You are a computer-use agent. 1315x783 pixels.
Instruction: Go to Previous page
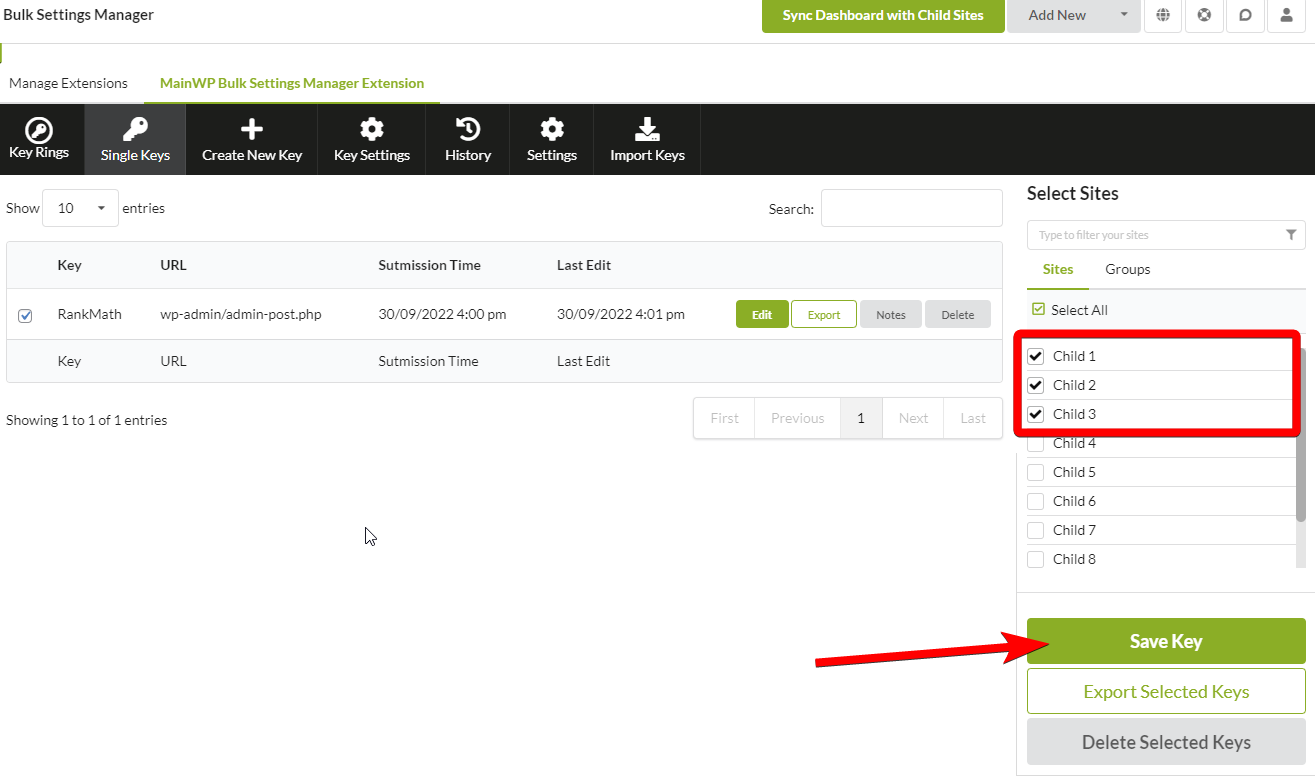(798, 418)
